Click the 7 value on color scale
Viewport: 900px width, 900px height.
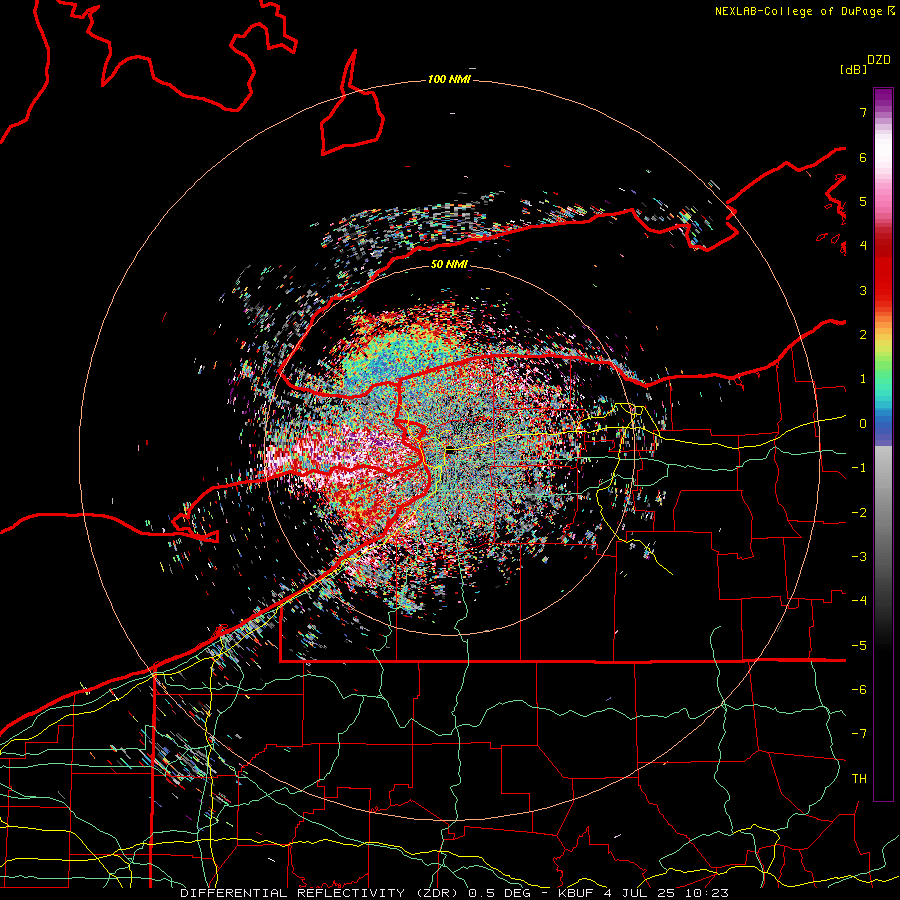(863, 112)
